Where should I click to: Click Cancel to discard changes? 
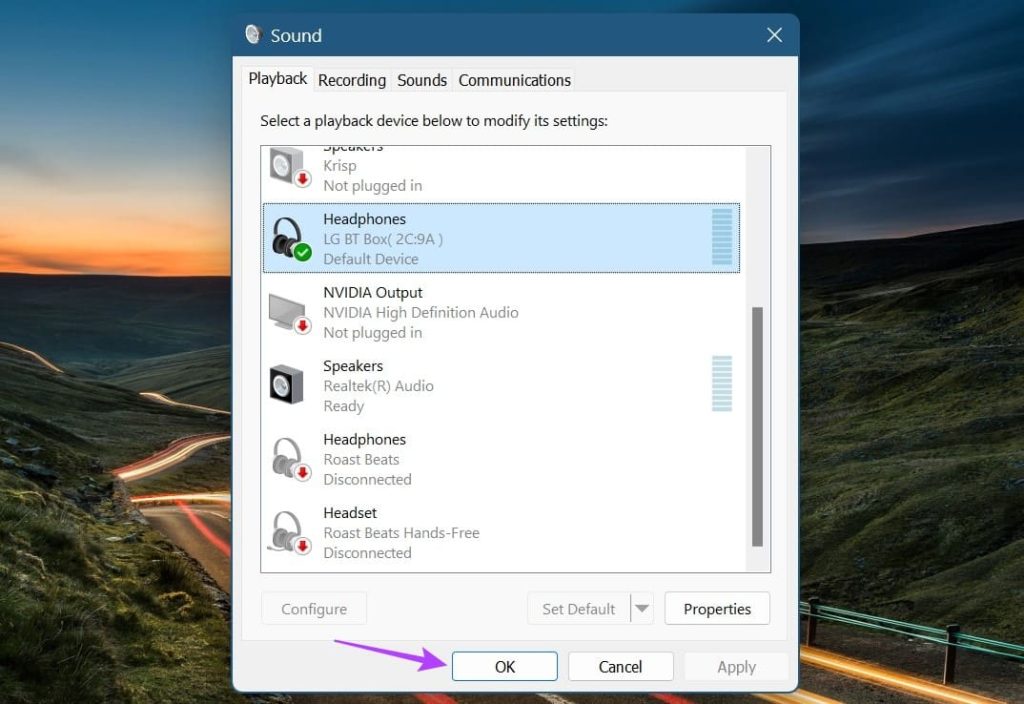620,666
